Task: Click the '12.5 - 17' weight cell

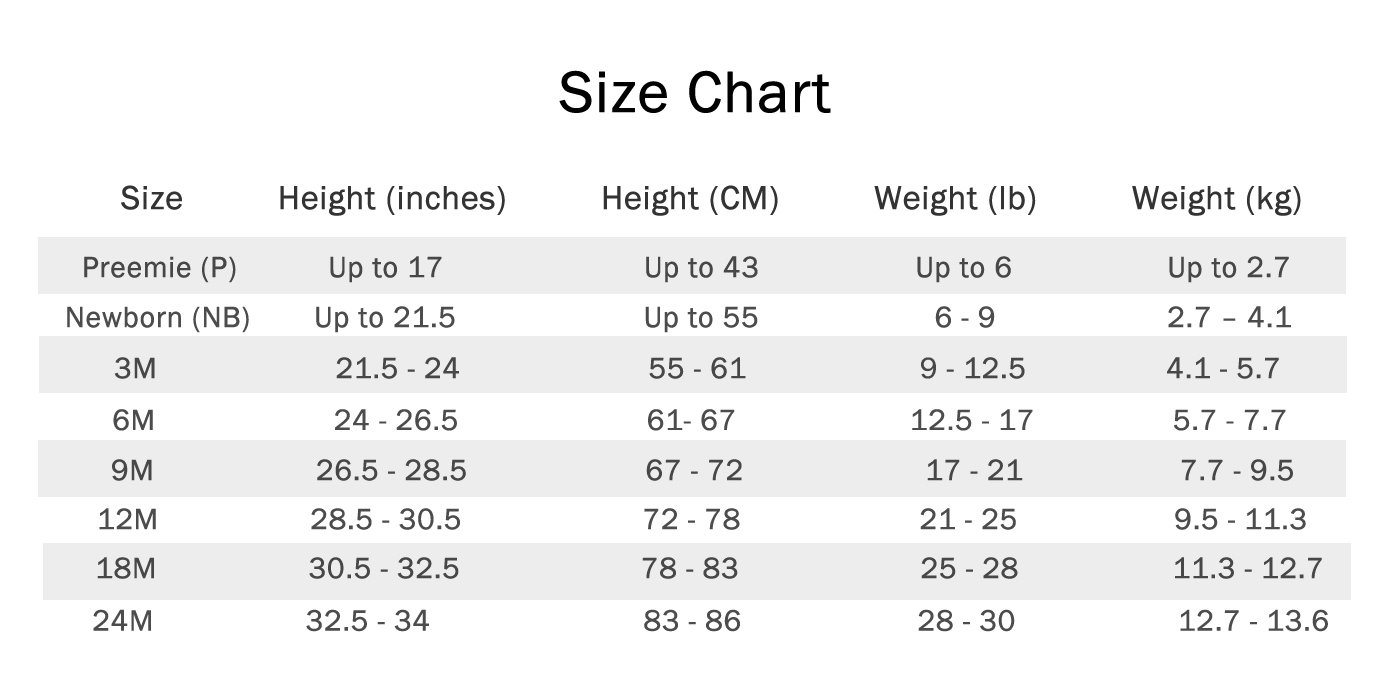Action: pos(972,420)
